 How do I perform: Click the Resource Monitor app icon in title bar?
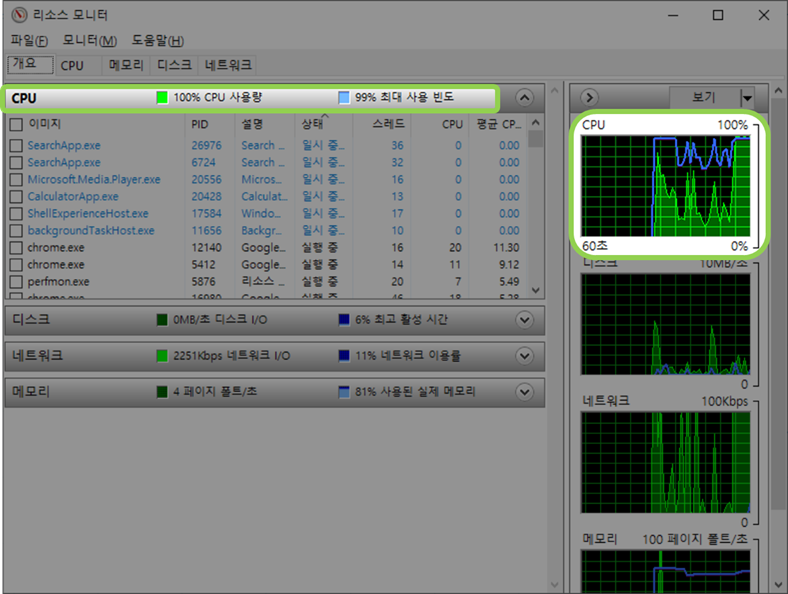[x=19, y=15]
